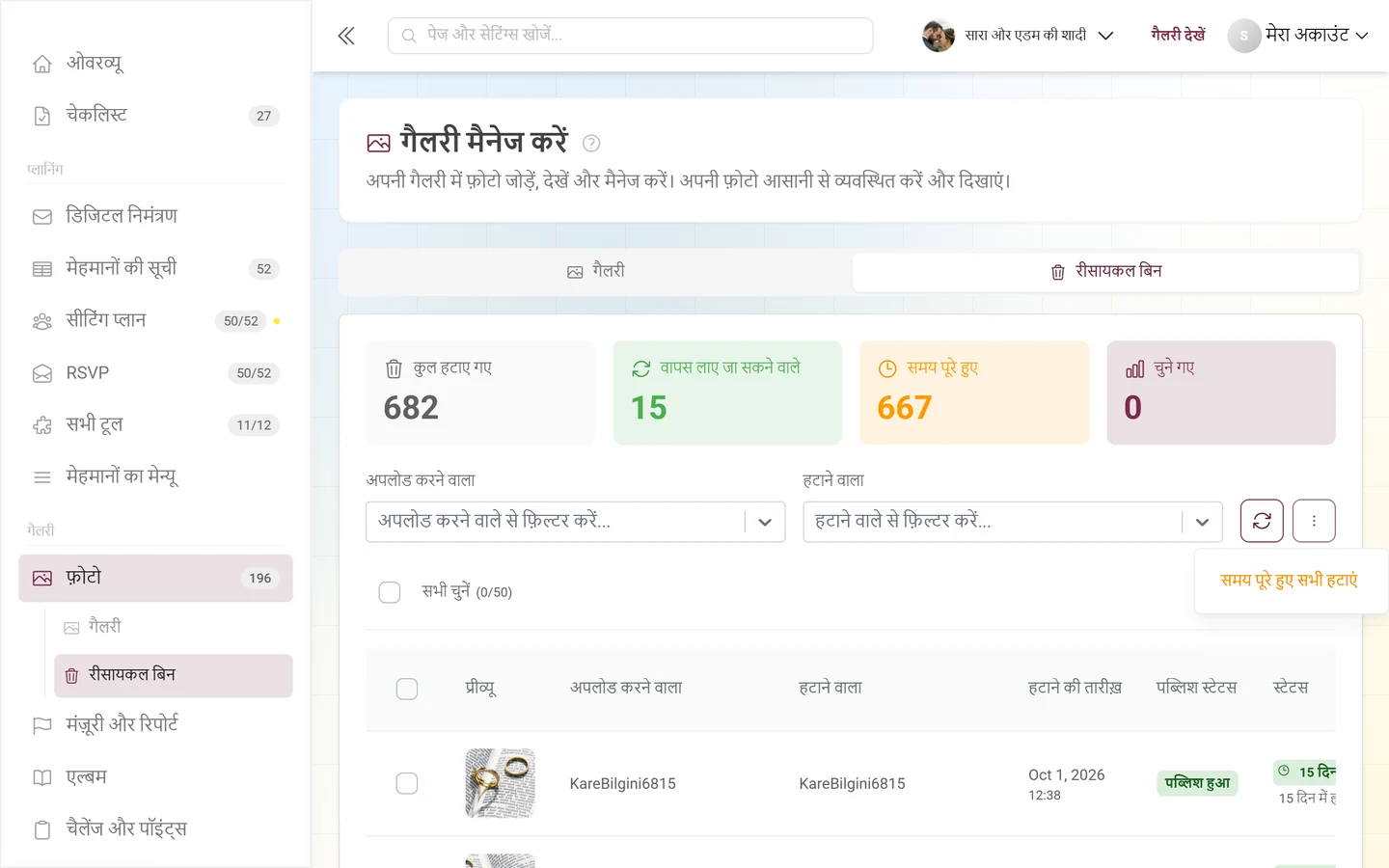Open मंजूरी और रिपोर्ट

155,724
